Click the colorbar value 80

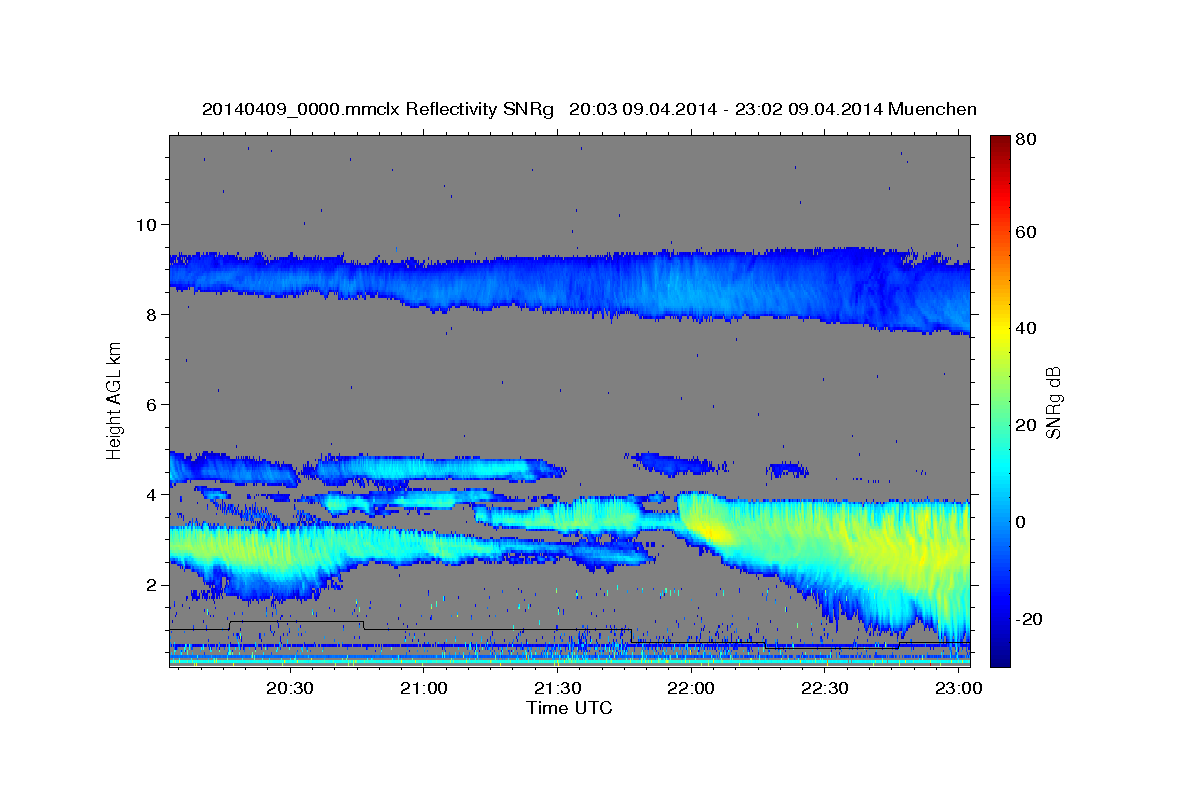[1025, 139]
